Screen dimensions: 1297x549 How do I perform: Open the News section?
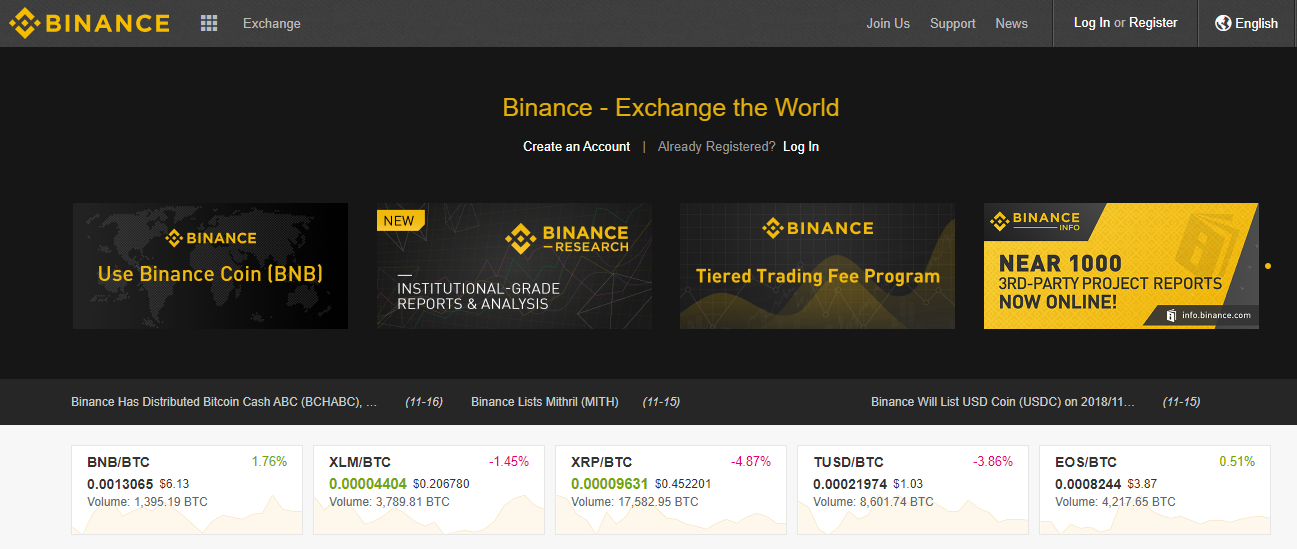1011,23
